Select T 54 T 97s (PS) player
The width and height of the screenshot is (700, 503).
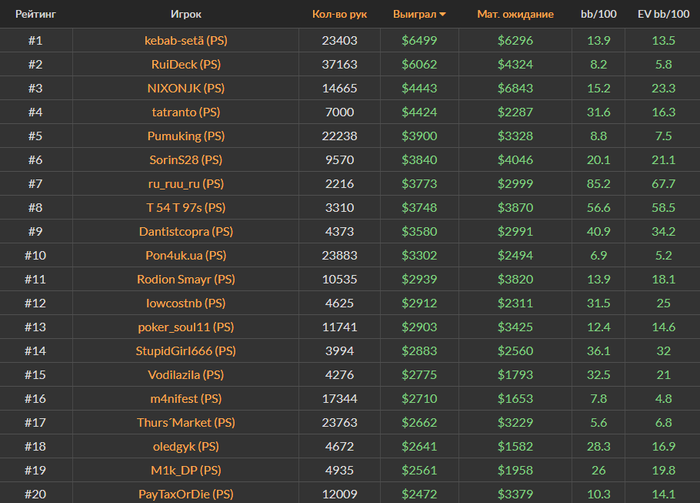point(186,208)
